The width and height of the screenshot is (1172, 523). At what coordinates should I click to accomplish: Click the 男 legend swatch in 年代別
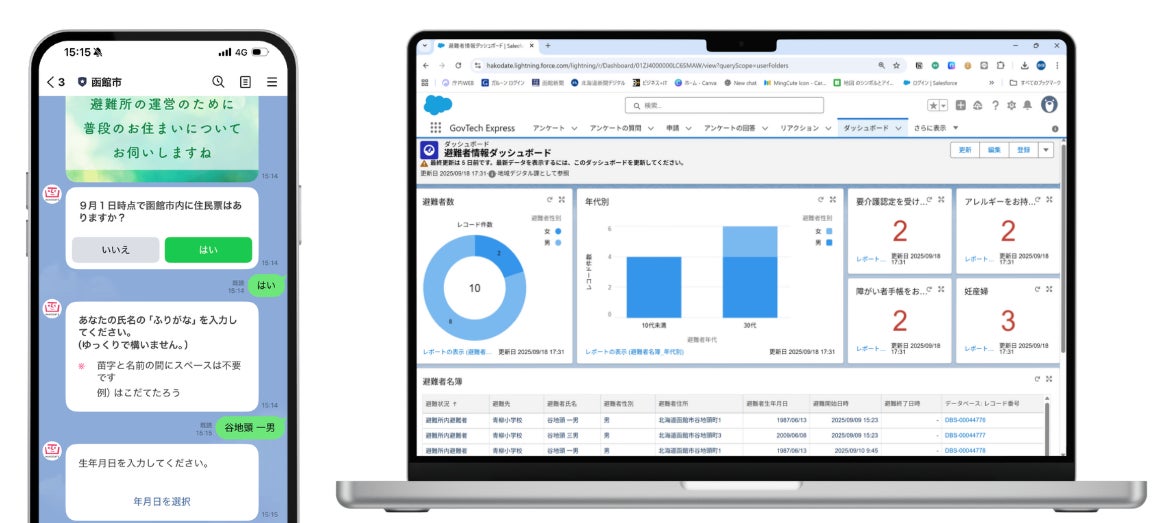click(x=828, y=243)
